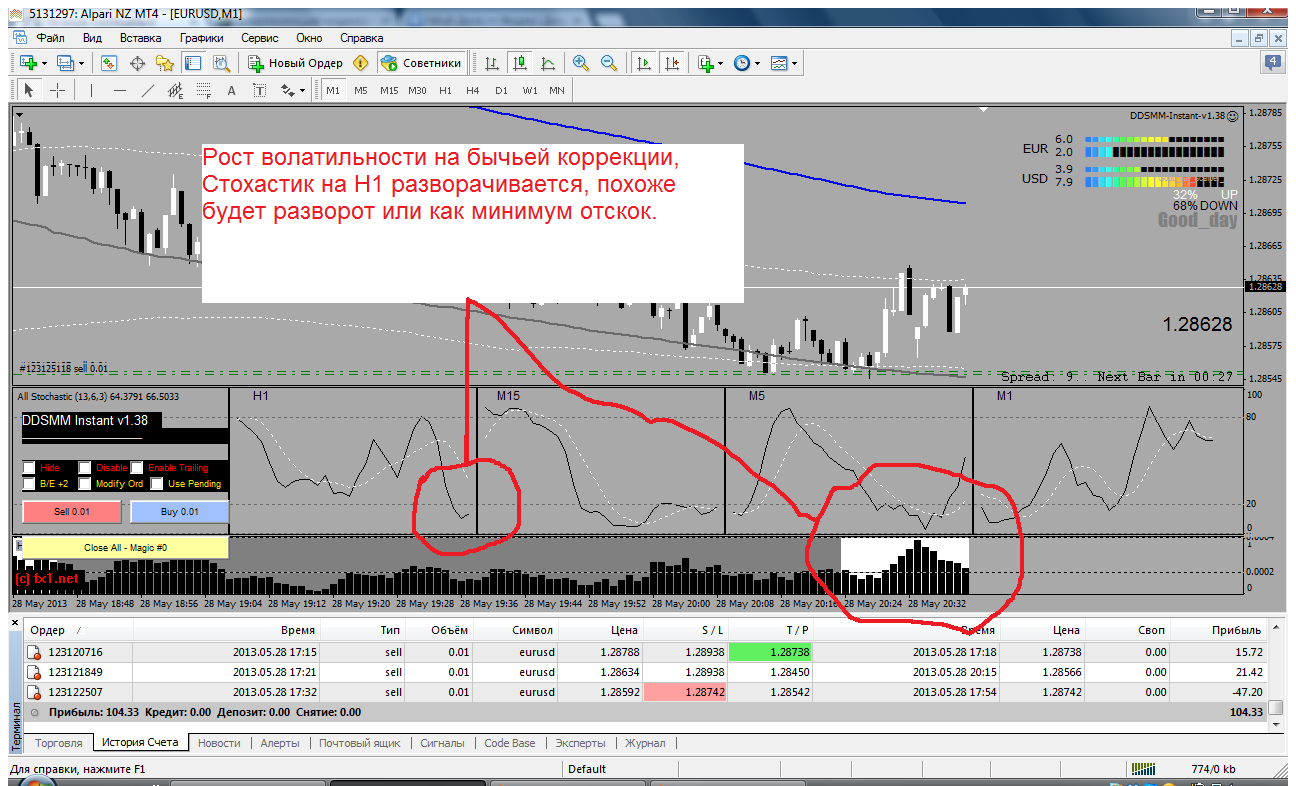Sort orders by the Прибыль column
Screen dimensions: 1296x786
[x=1217, y=630]
